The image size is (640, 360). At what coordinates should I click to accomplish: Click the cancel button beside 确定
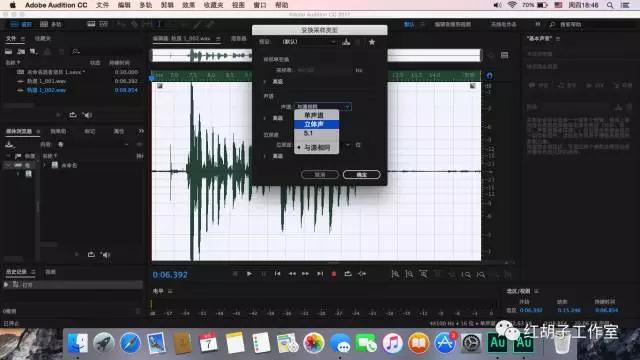click(x=320, y=175)
